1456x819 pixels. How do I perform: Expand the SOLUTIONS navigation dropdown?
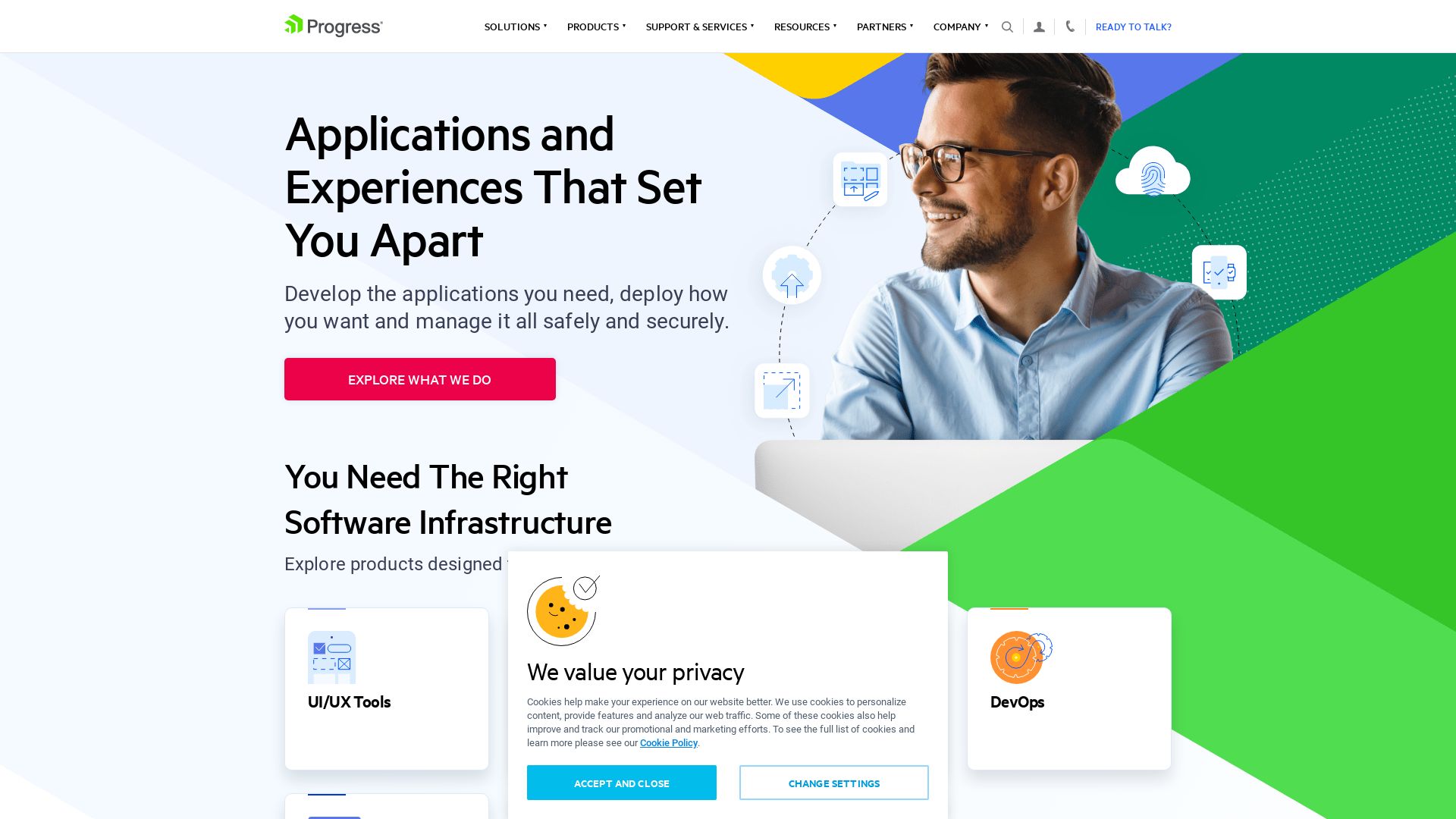point(514,27)
